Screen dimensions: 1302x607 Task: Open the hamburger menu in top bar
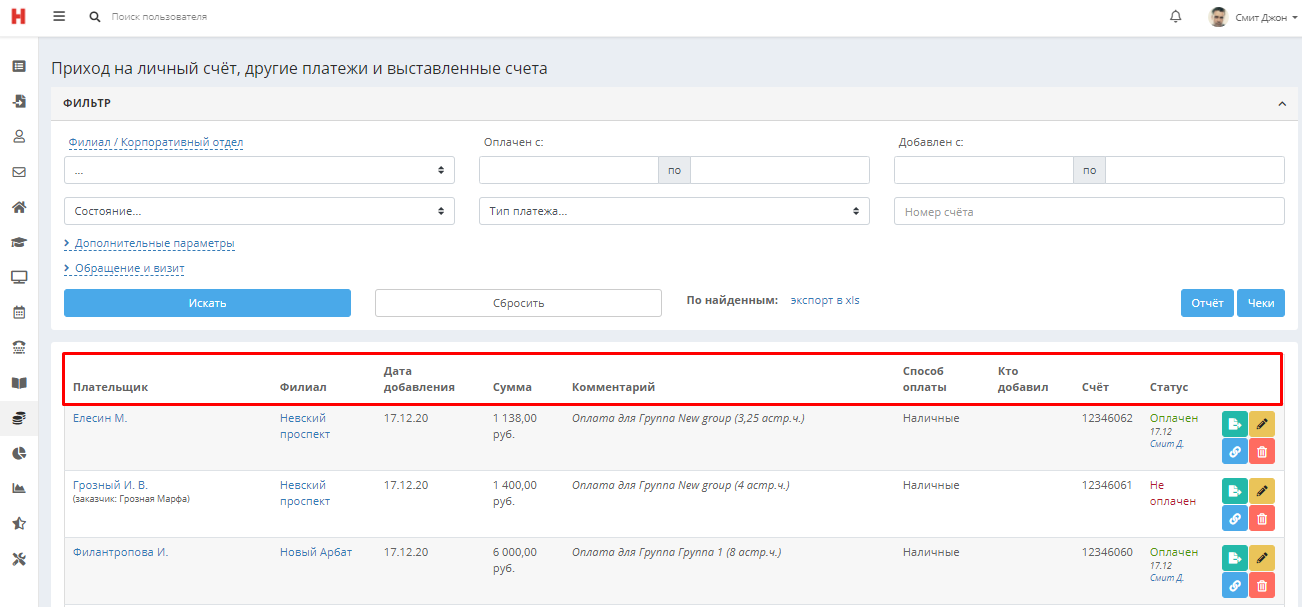[59, 17]
